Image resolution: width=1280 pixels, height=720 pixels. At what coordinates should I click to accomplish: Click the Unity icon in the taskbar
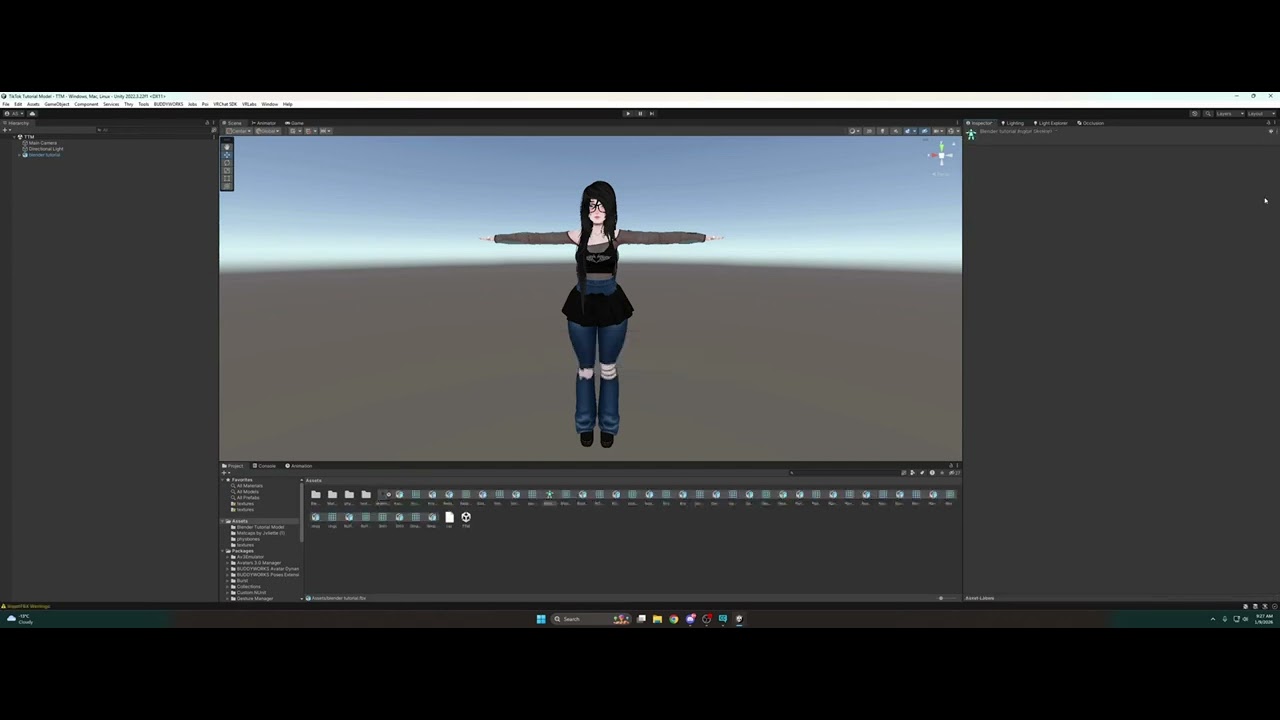click(739, 619)
